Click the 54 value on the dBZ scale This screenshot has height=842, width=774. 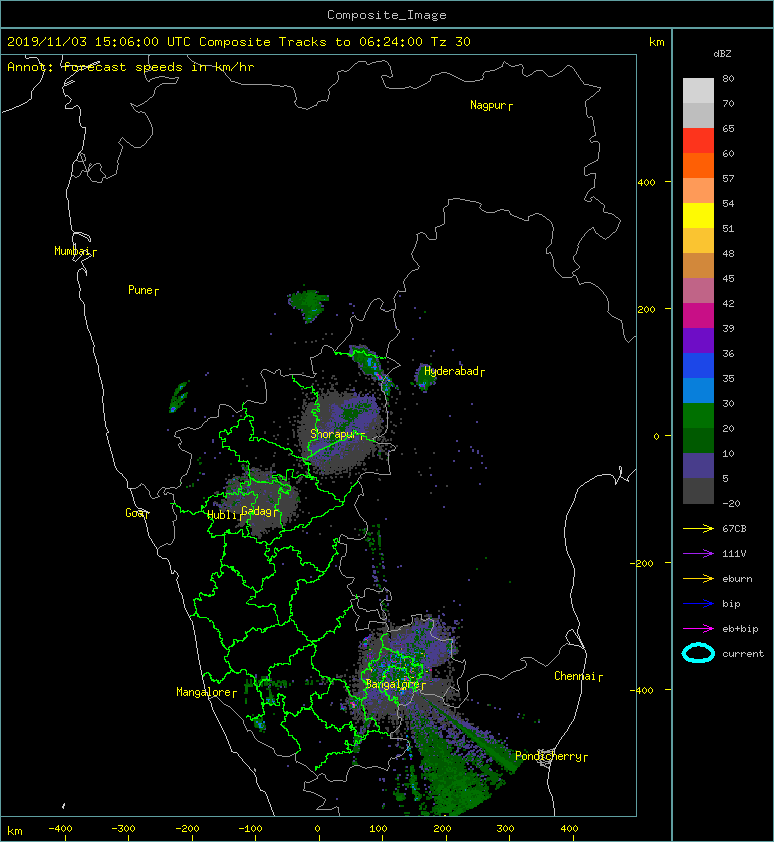tap(728, 204)
